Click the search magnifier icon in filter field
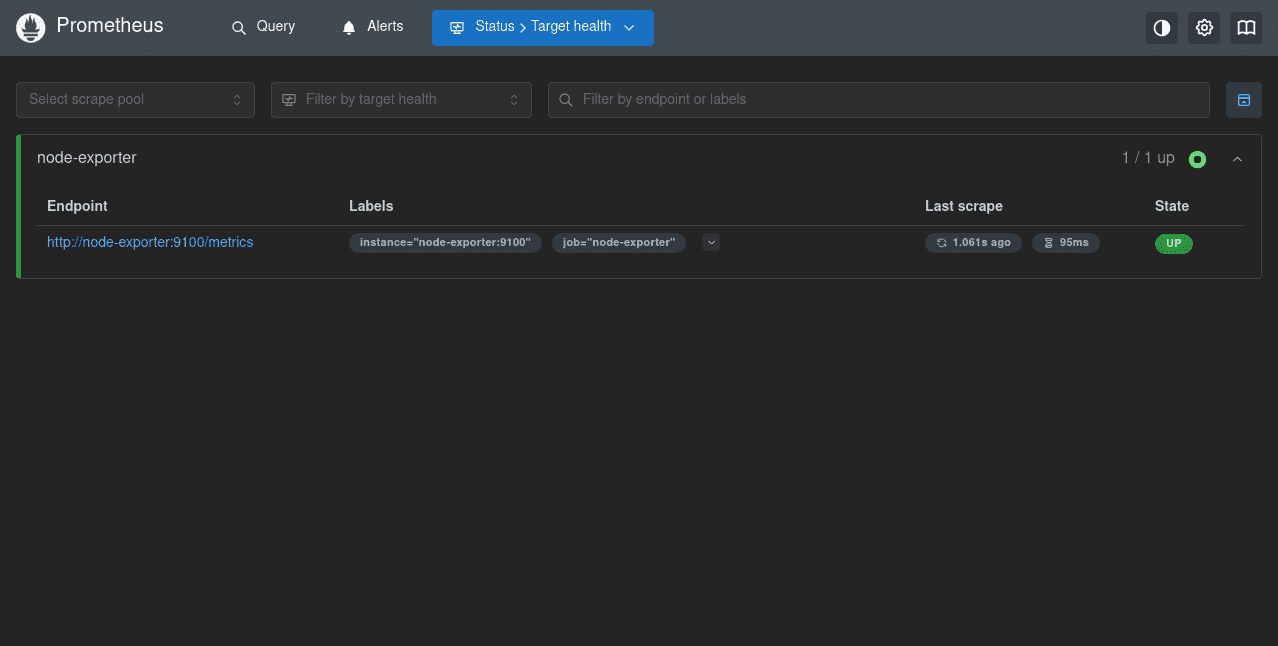Image resolution: width=1278 pixels, height=646 pixels. tap(566, 100)
